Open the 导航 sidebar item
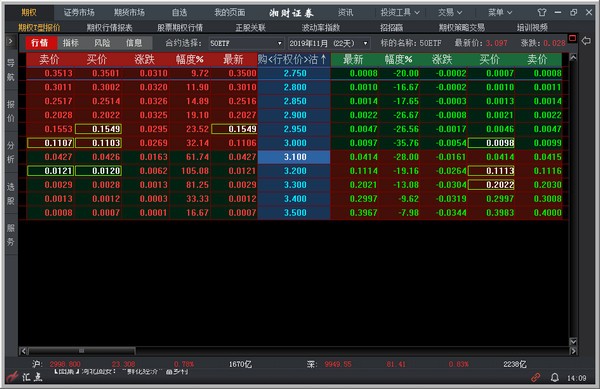Viewport: 600px width, 389px height. pyautogui.click(x=11, y=70)
